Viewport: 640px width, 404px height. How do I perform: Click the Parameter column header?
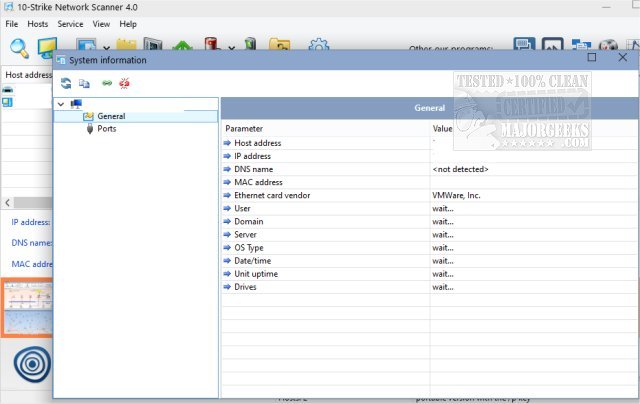pyautogui.click(x=325, y=129)
